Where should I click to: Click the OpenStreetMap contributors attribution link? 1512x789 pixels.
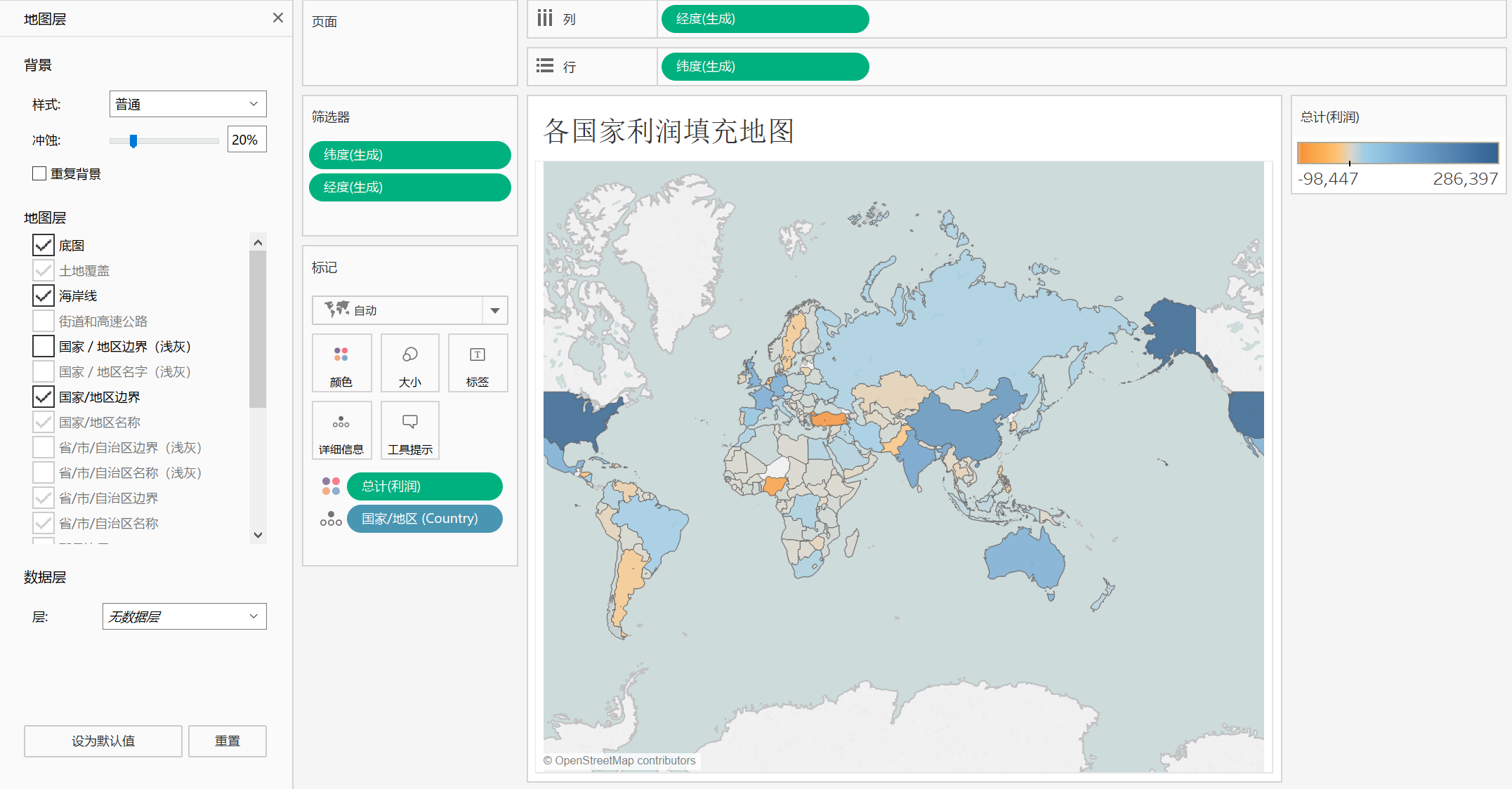620,760
